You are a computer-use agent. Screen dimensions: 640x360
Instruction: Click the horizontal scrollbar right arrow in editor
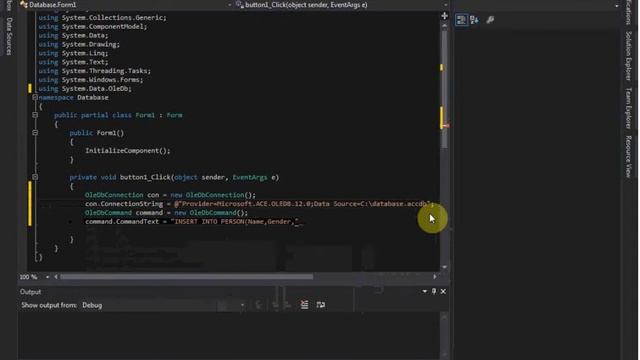(435, 277)
